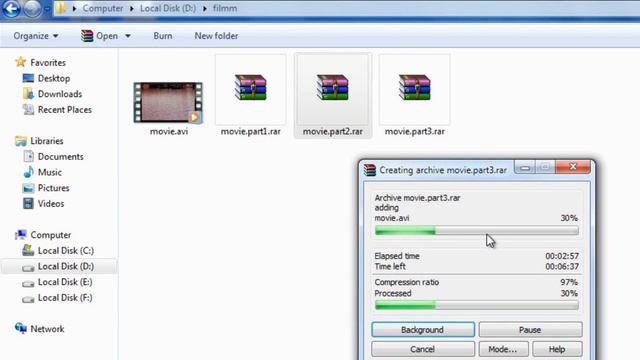Click the Videos library icon
Image resolution: width=640 pixels, height=360 pixels.
coord(28,203)
